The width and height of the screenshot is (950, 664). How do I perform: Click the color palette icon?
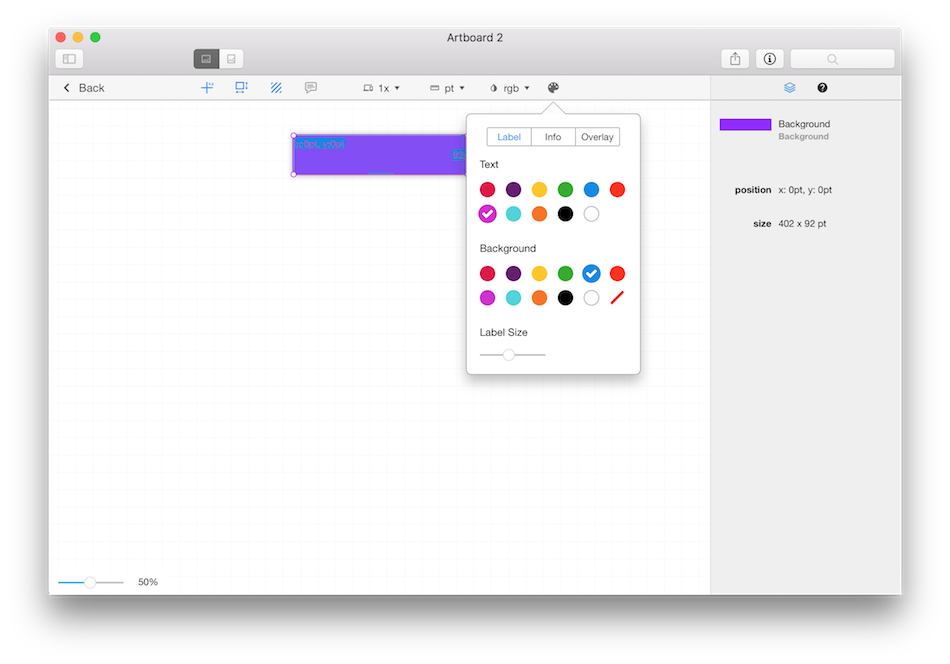tap(553, 88)
